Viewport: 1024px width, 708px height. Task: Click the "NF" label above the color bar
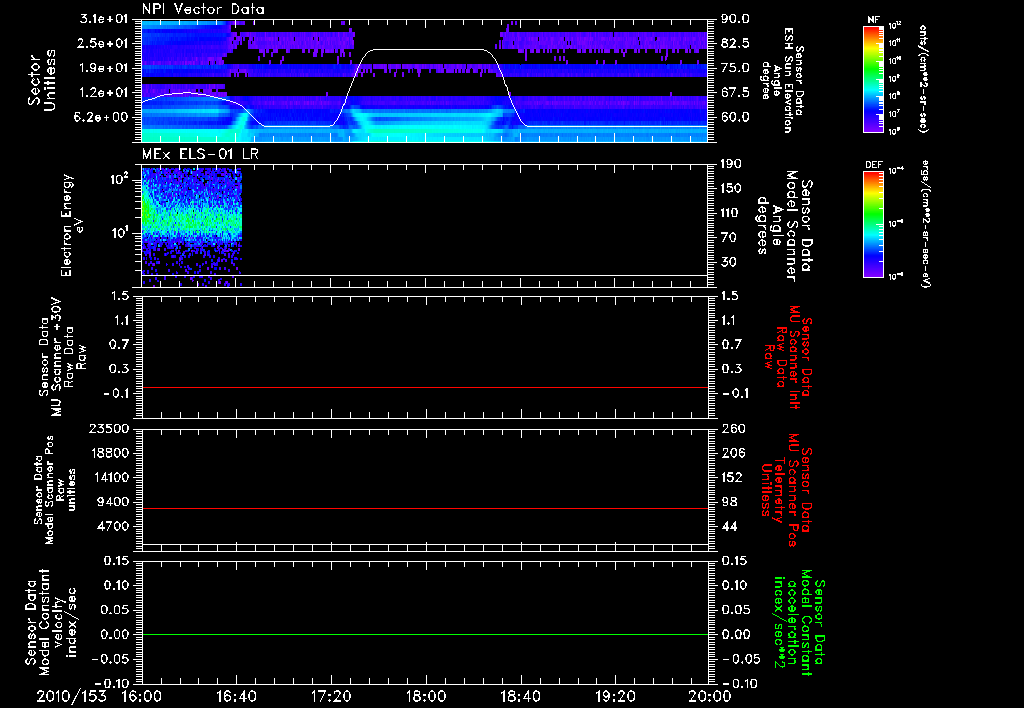click(874, 20)
